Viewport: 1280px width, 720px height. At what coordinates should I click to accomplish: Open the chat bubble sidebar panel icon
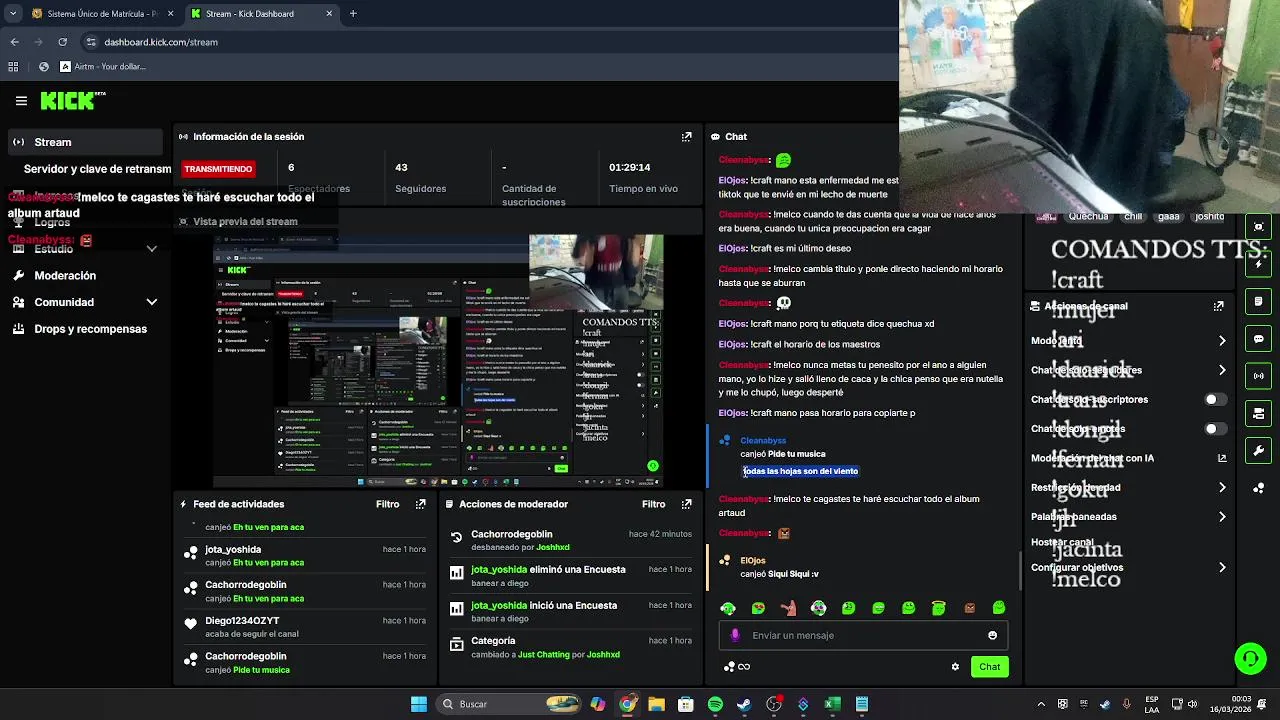pyautogui.click(x=1259, y=339)
